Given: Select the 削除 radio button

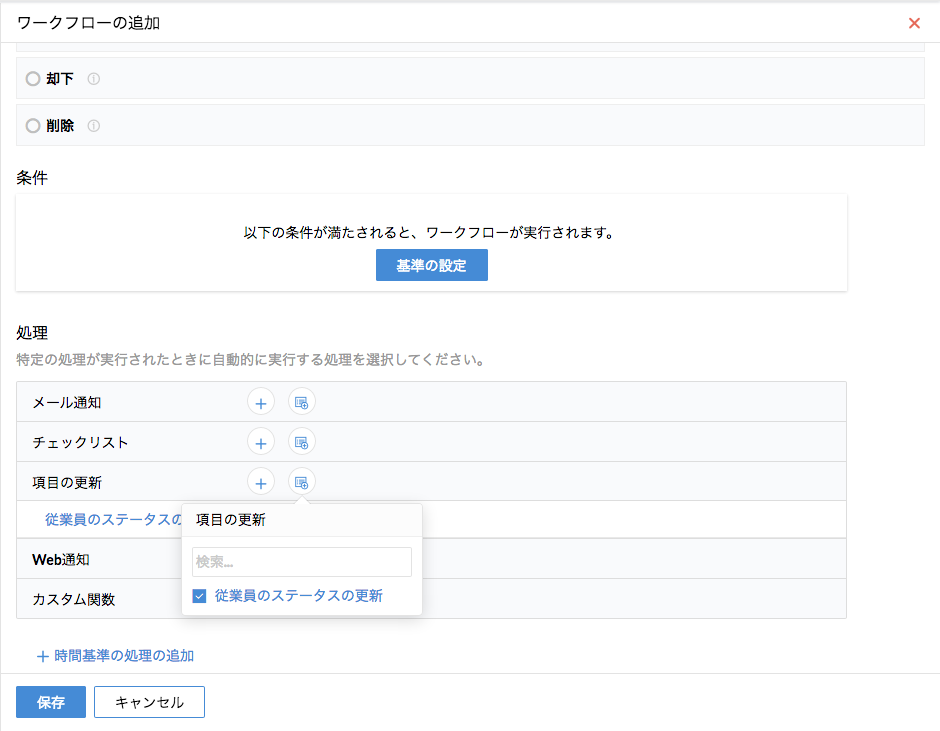Looking at the screenshot, I should [33, 126].
